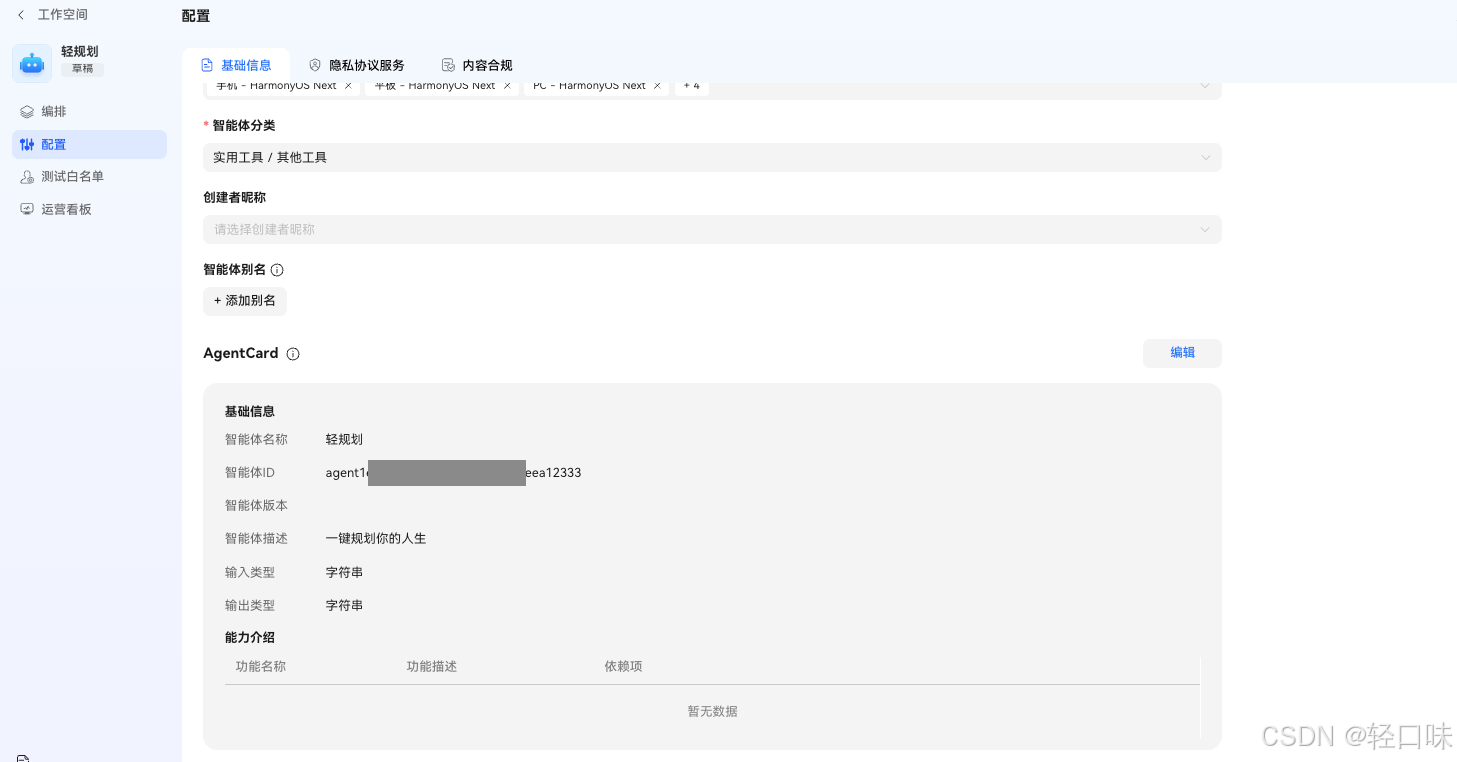Click the 运营看板 monitor icon in sidebar
Viewport: 1457px width, 762px height.
tap(27, 210)
